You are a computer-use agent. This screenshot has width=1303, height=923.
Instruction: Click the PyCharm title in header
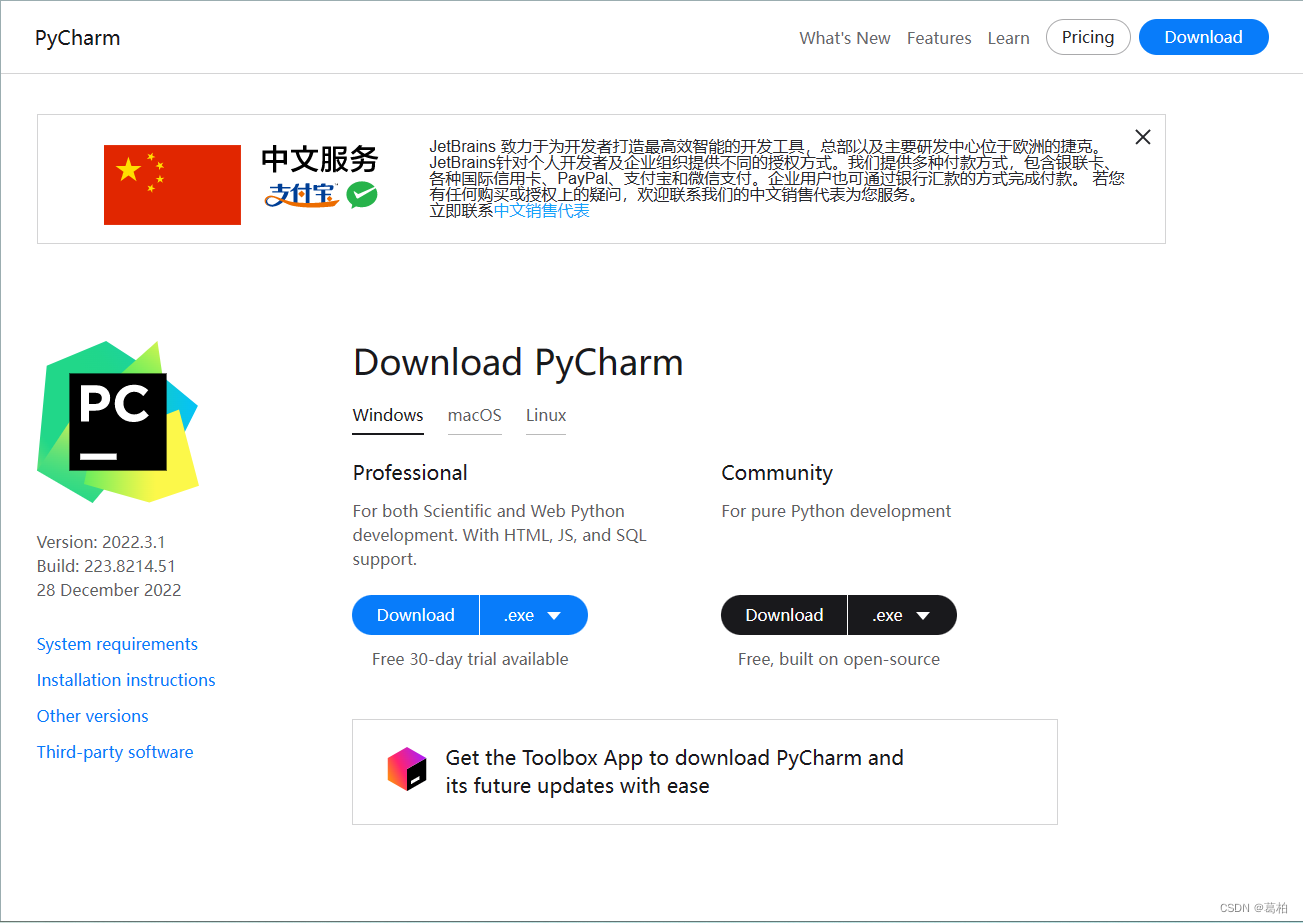(77, 38)
